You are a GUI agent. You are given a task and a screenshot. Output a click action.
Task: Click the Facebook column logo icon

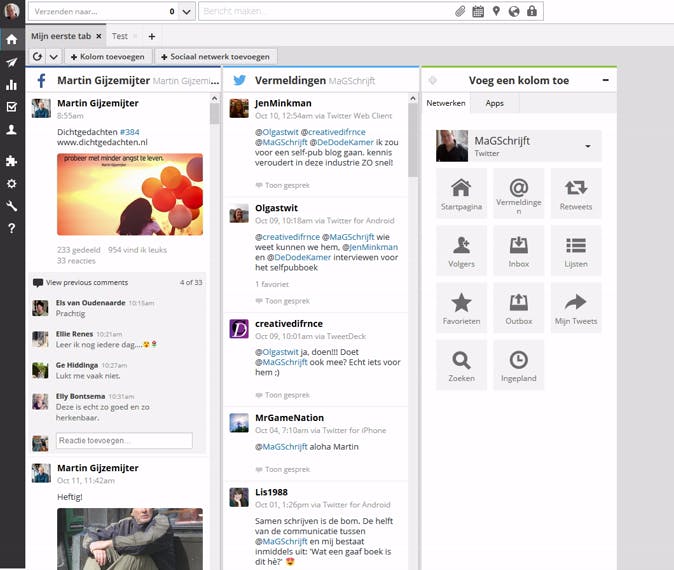(41, 80)
